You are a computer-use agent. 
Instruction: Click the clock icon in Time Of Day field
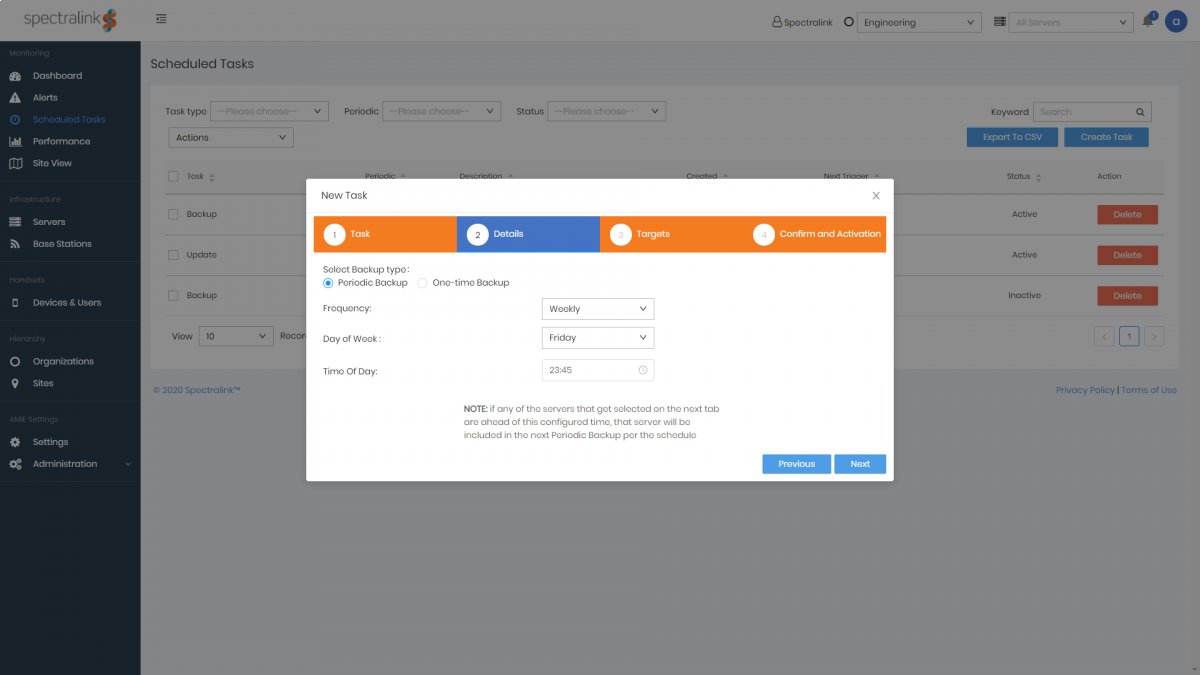[641, 369]
